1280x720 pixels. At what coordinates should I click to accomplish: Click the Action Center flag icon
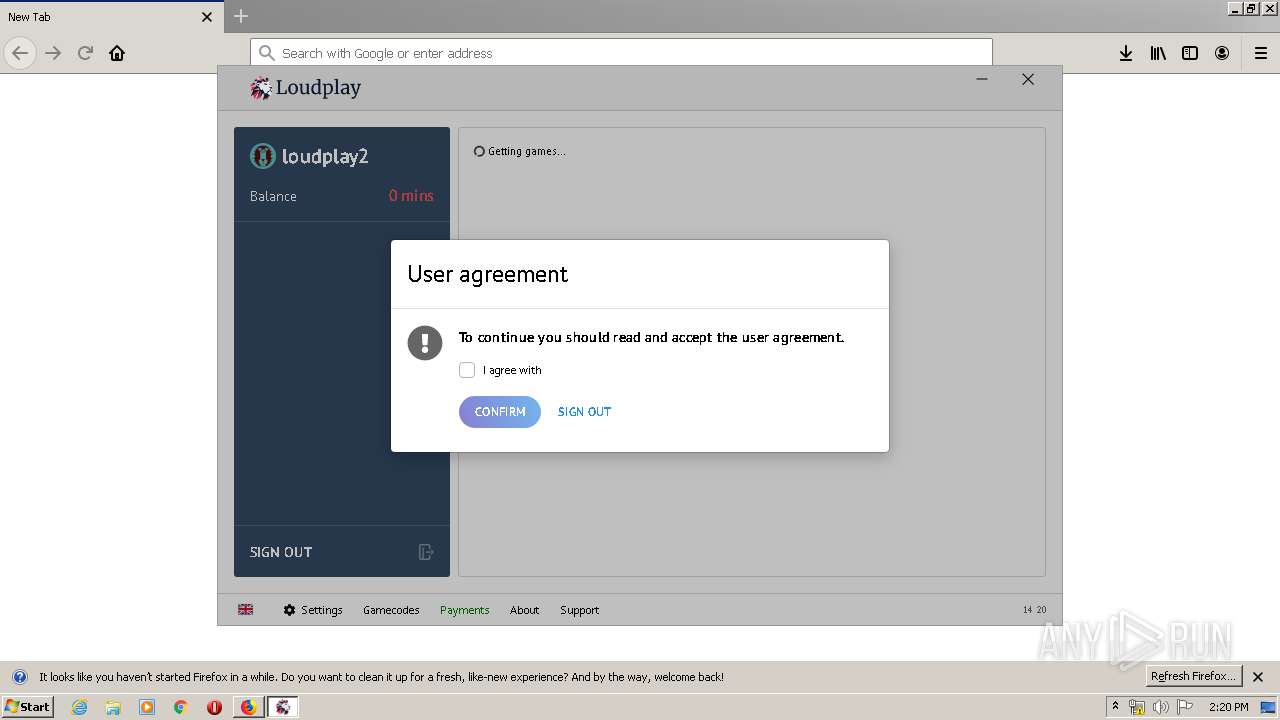click(x=1185, y=707)
